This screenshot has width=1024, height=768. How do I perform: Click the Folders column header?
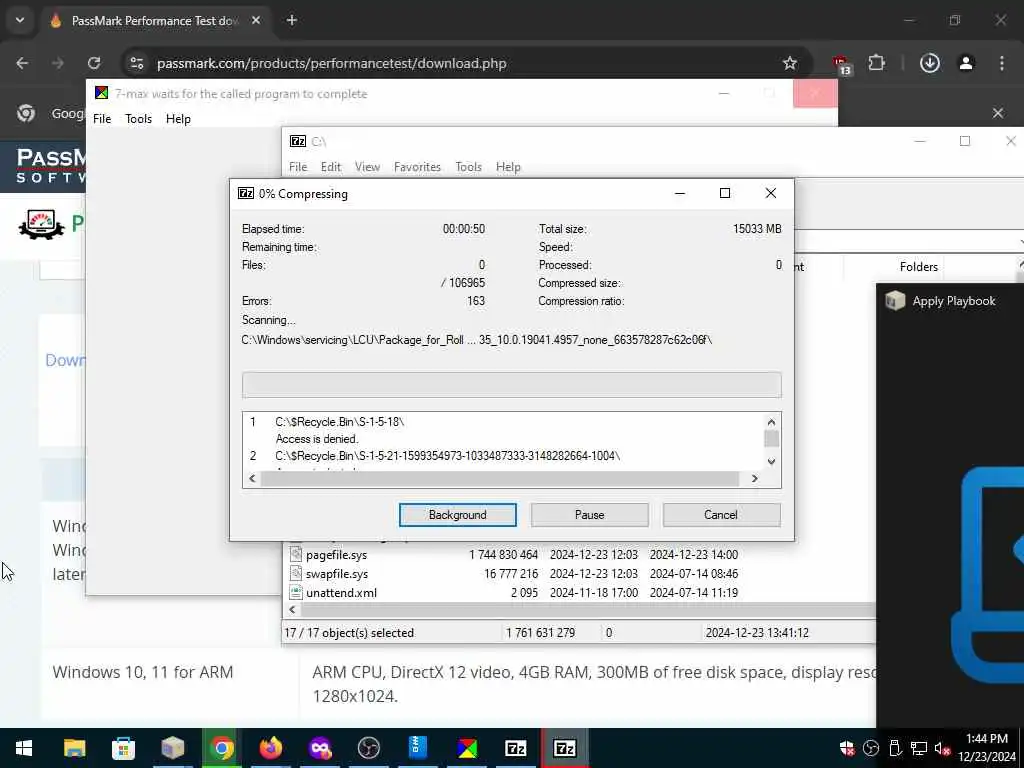click(918, 266)
